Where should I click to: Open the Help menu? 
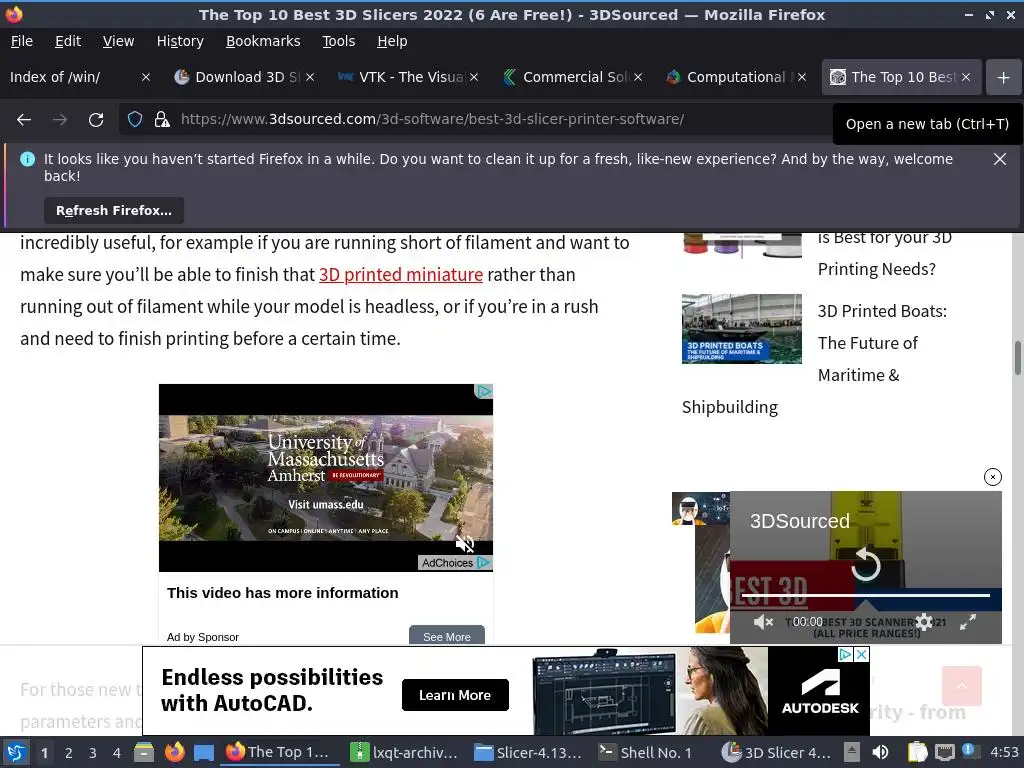click(392, 41)
